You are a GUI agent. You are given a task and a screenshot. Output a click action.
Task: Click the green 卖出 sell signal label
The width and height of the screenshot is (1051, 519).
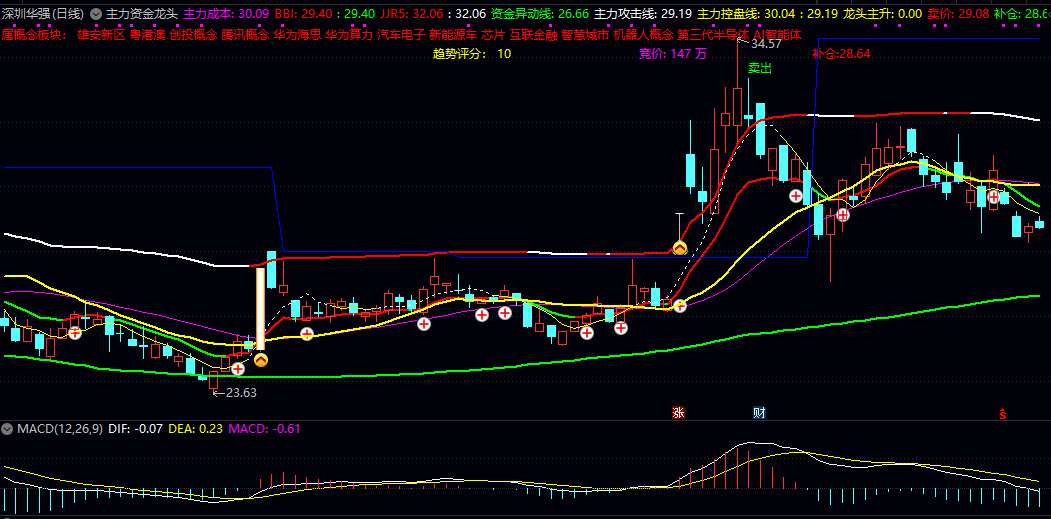pos(760,69)
